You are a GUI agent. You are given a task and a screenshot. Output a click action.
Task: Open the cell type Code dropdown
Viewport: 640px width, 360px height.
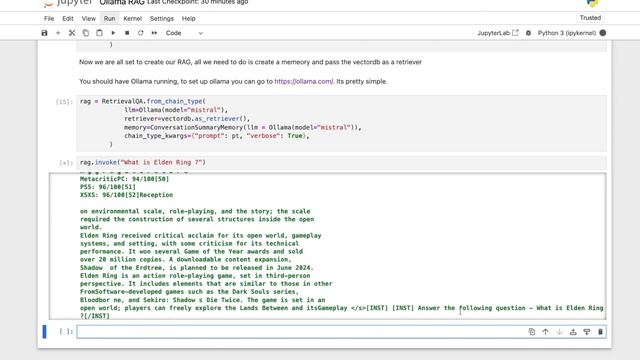(184, 33)
